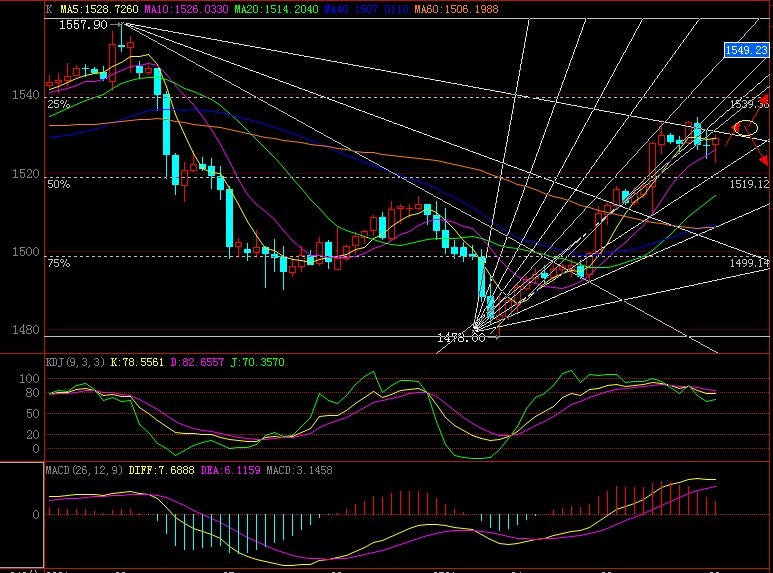Click the blue 1549.23 price tag
The height and width of the screenshot is (573, 773).
click(747, 49)
